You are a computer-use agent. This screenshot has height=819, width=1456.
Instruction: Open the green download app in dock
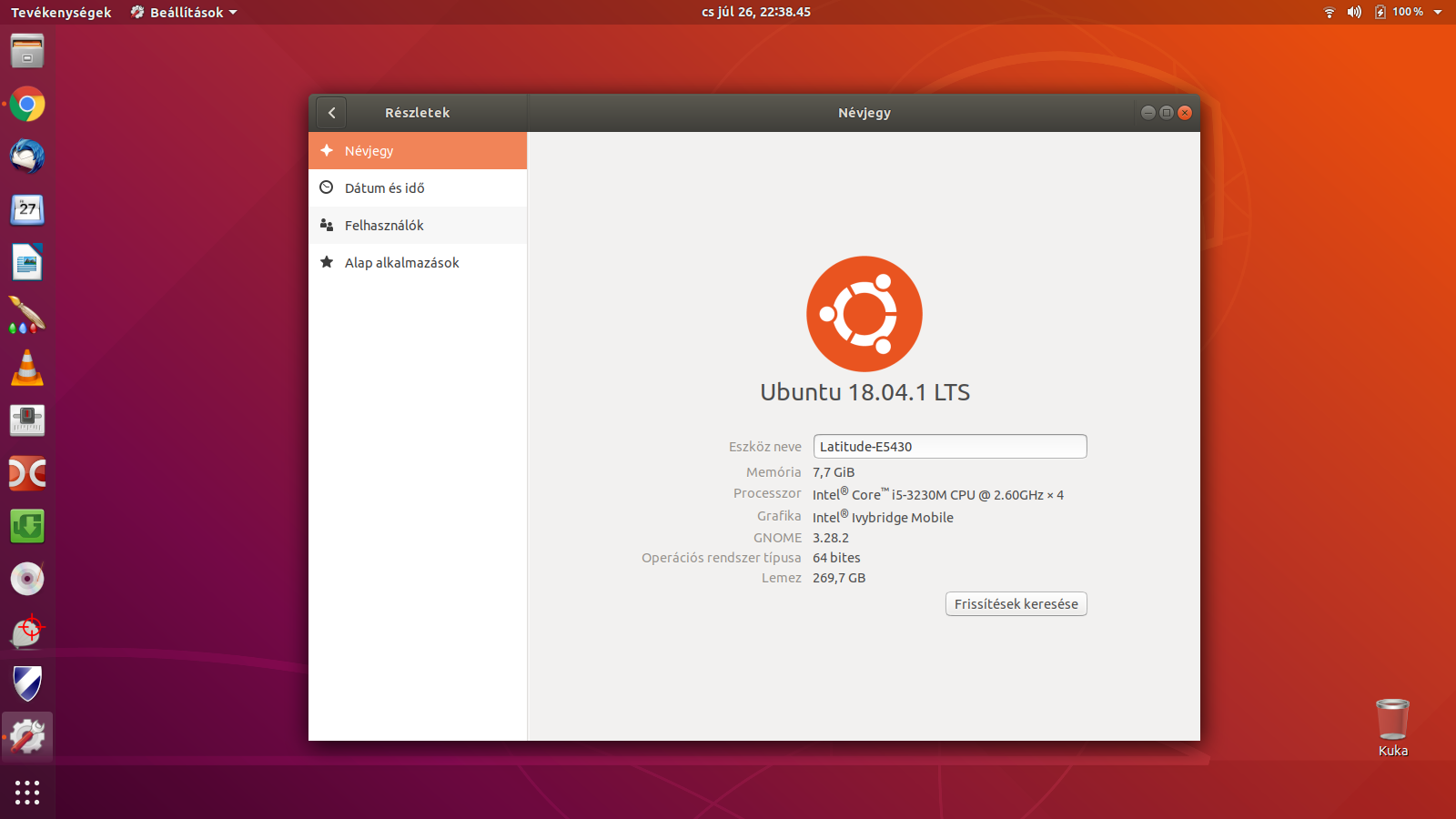click(27, 526)
